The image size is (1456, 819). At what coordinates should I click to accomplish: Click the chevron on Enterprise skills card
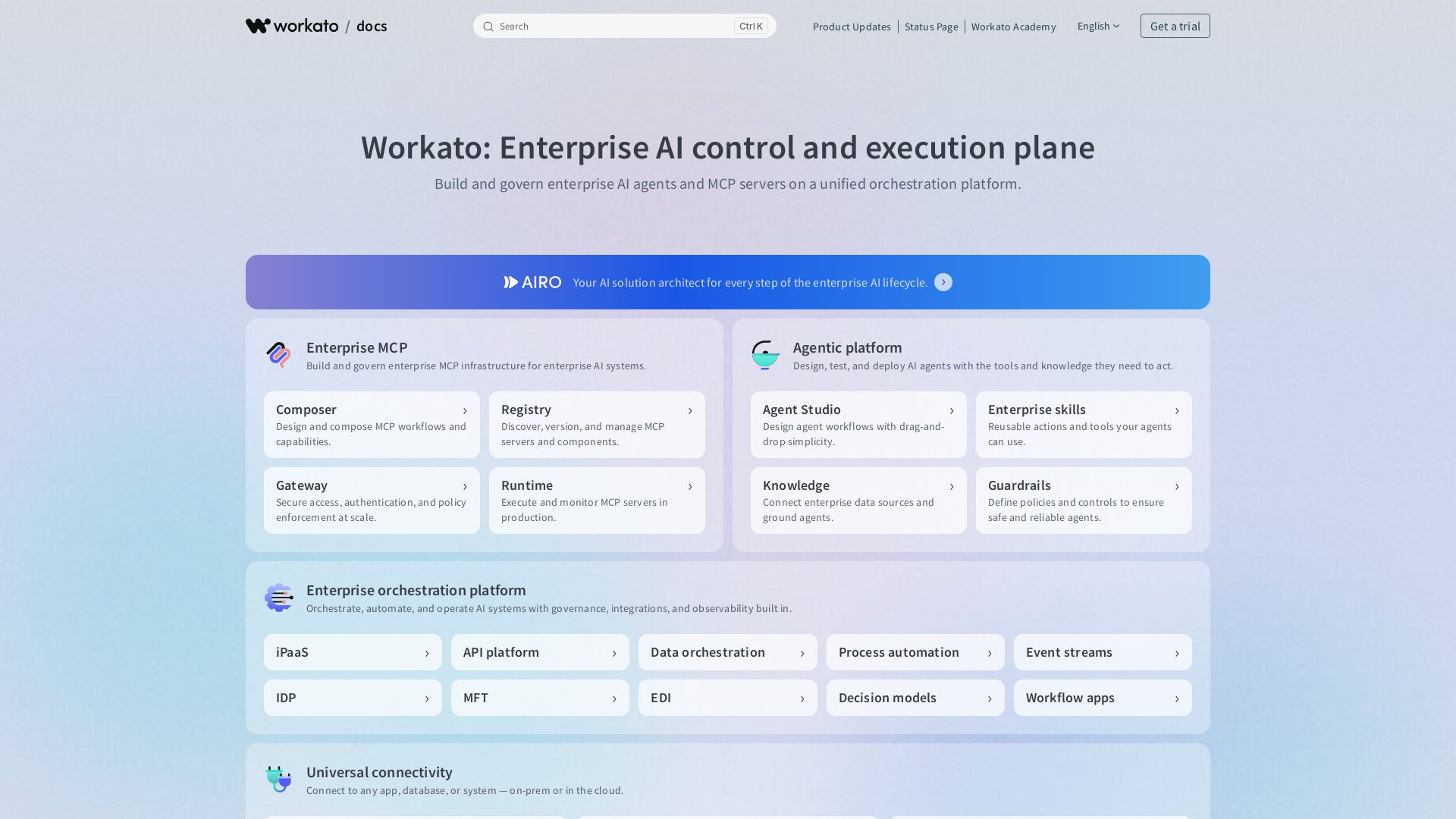1177,411
